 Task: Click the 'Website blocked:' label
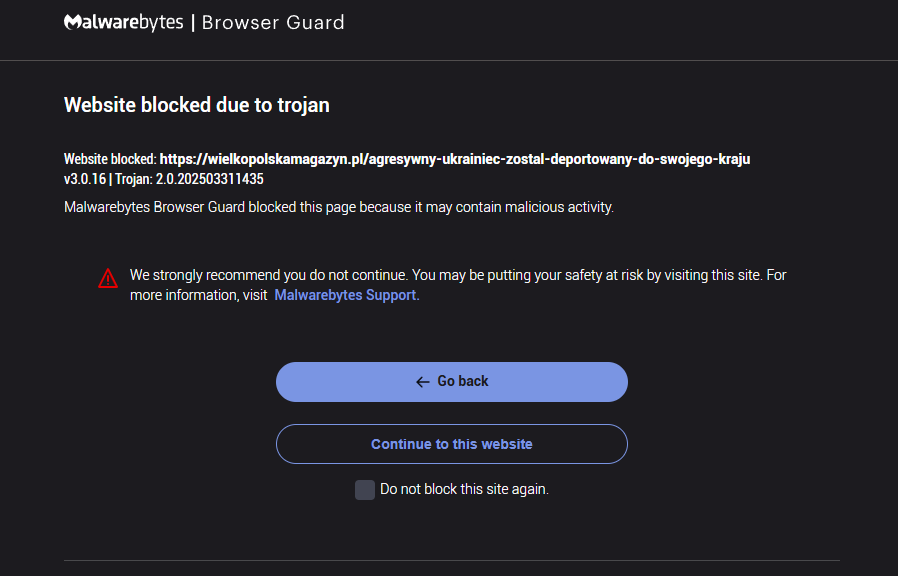click(110, 159)
